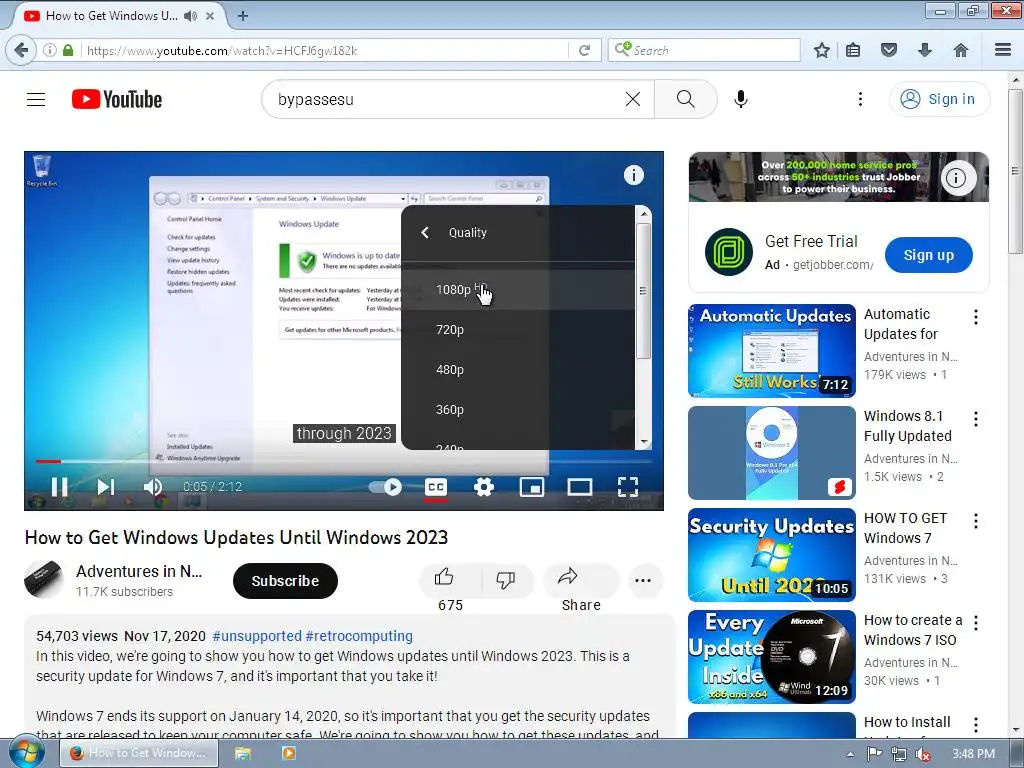Toggle autoplay switch in player

[385, 487]
